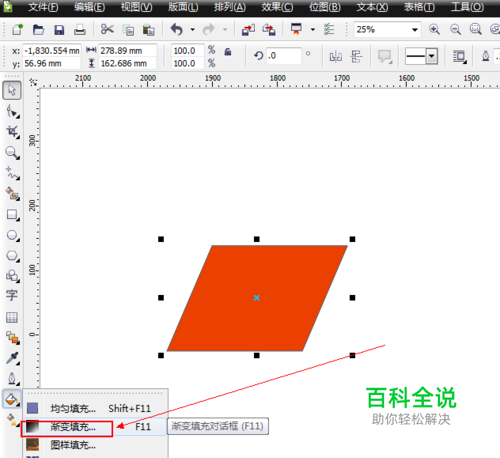The image size is (500, 458).
Task: Select the Freehand curve tool
Action: 12,173
